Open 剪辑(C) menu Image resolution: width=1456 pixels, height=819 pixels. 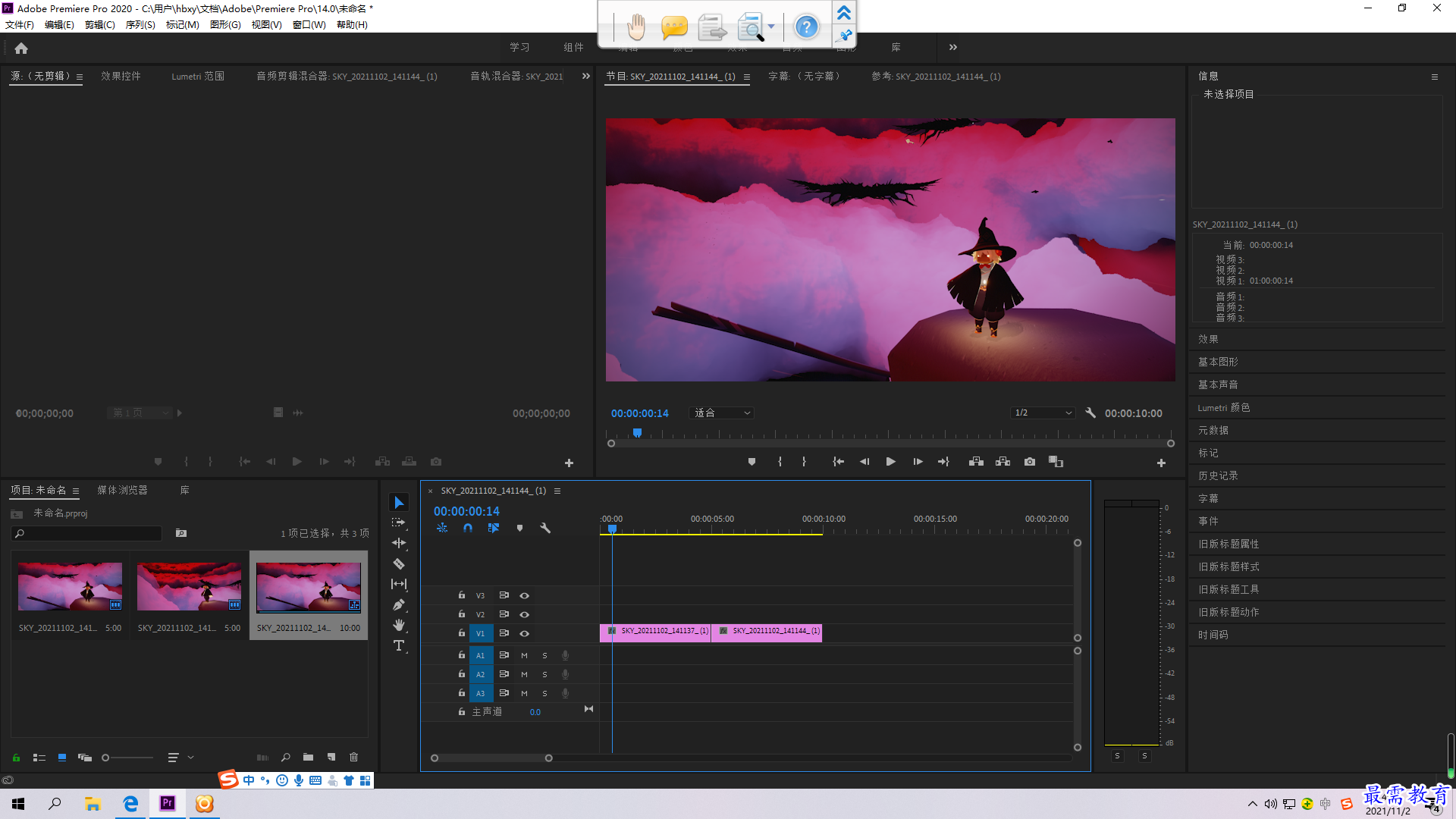pos(100,25)
